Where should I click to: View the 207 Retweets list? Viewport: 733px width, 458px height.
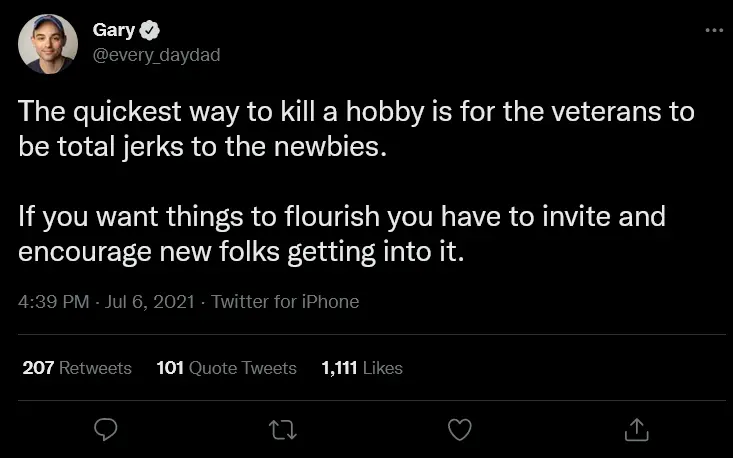[x=77, y=368]
